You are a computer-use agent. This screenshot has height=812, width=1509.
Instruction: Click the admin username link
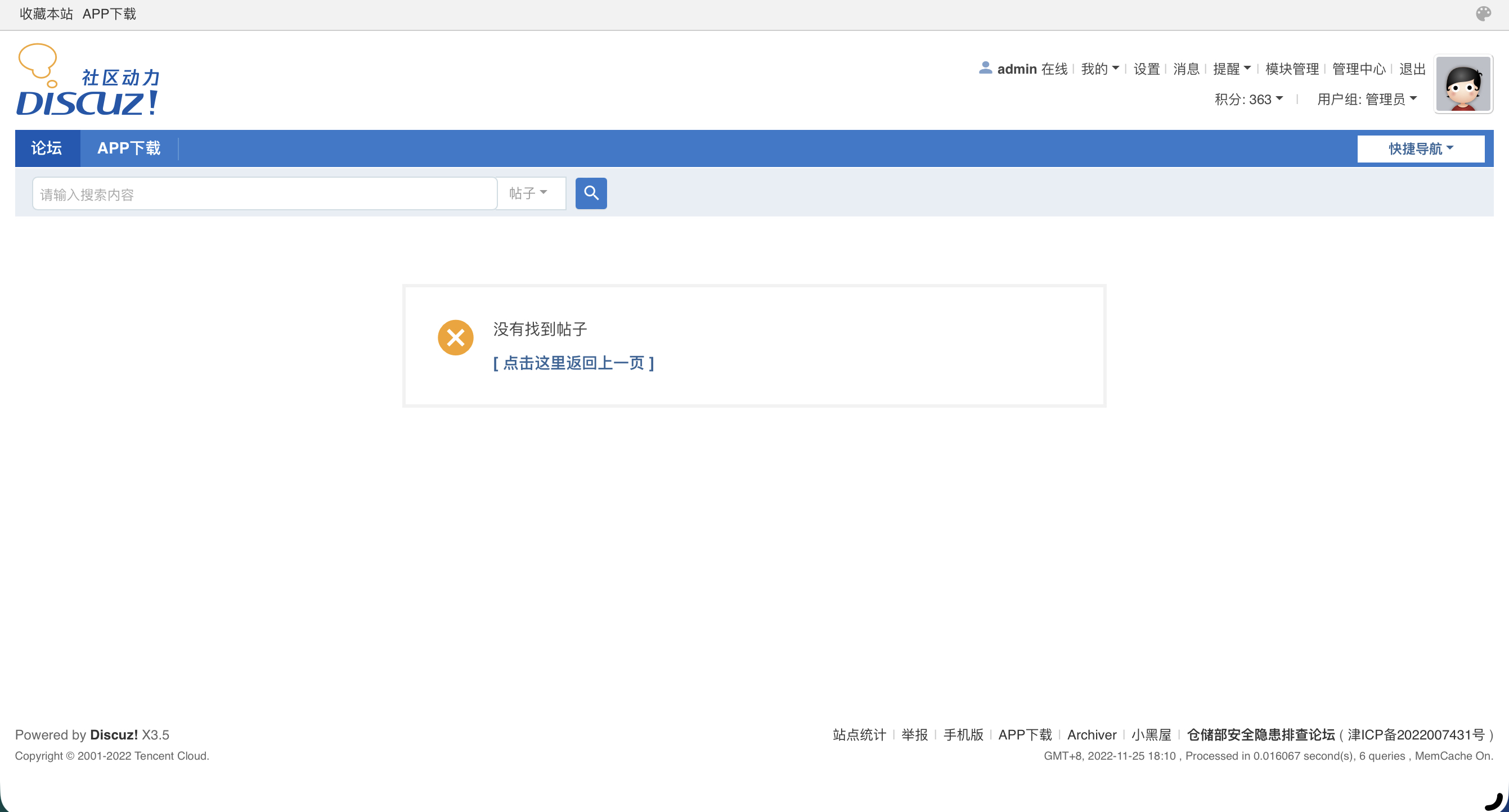pyautogui.click(x=1017, y=69)
